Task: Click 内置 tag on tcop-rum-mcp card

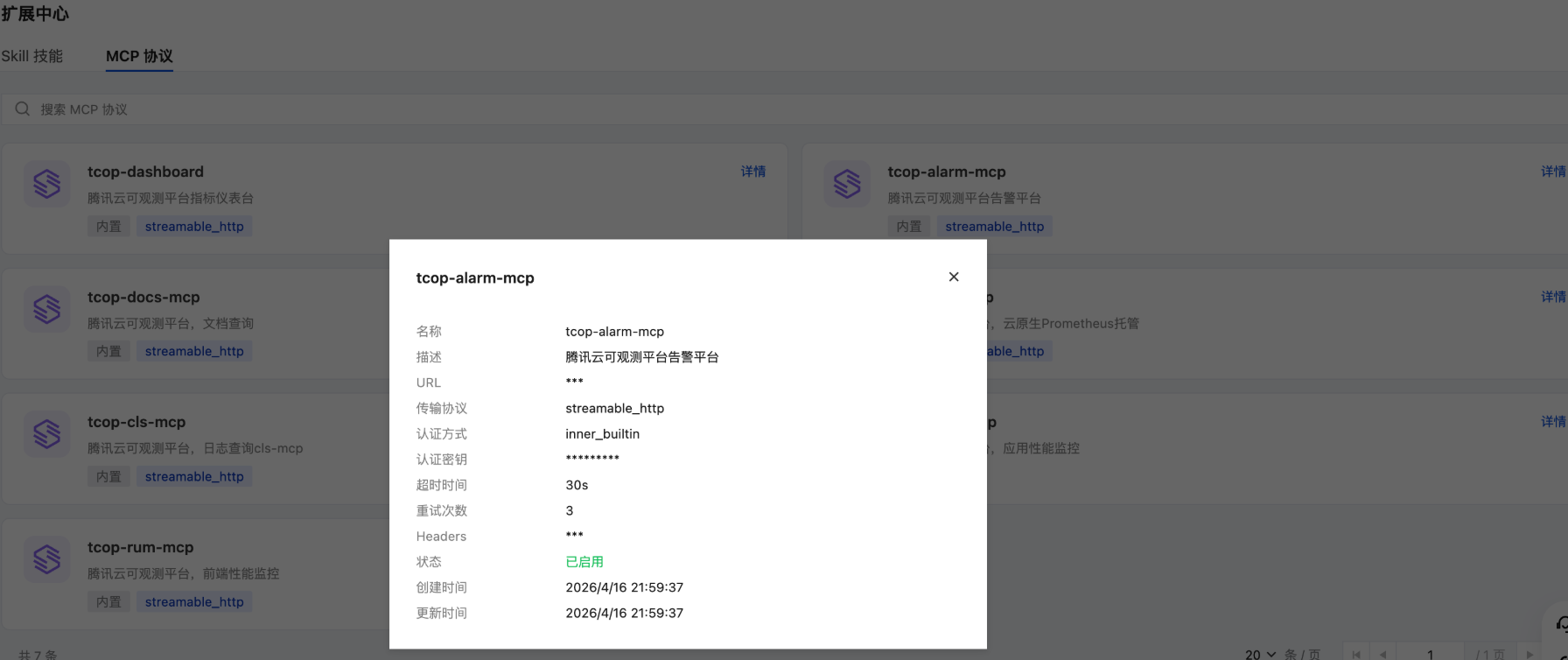Action: 108,601
